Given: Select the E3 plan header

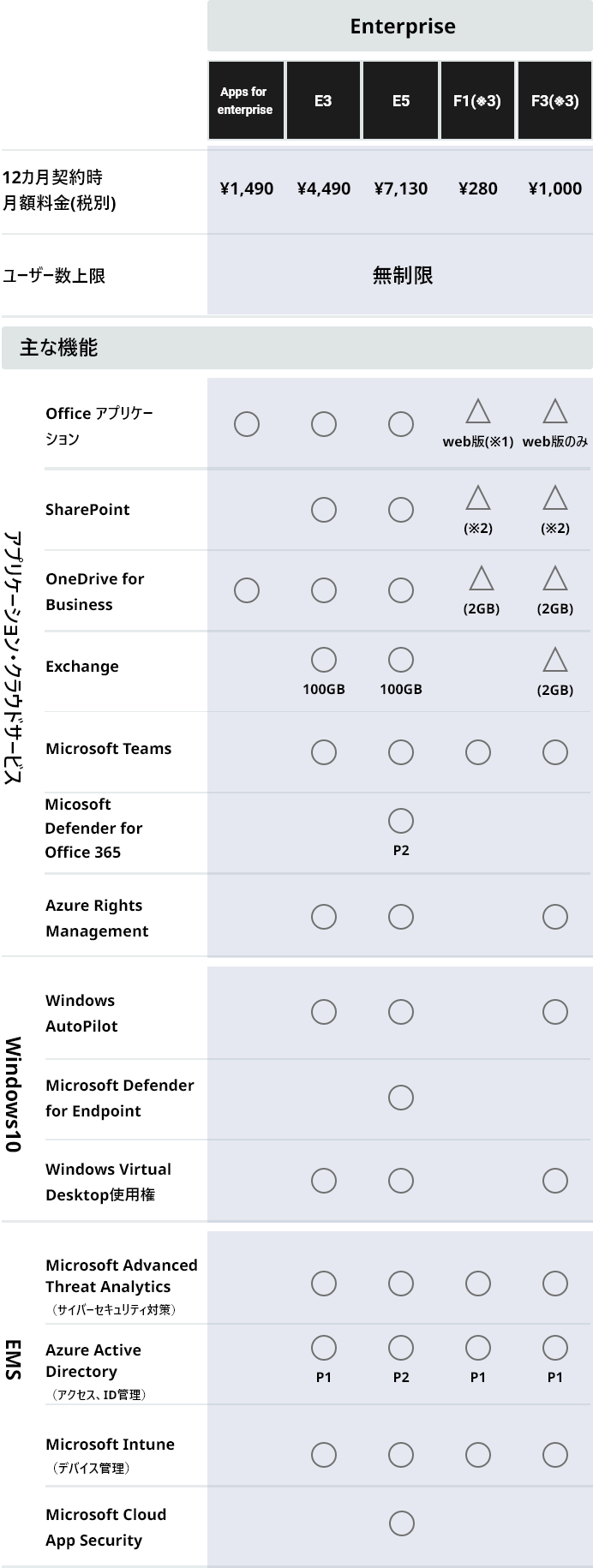Looking at the screenshot, I should [323, 100].
